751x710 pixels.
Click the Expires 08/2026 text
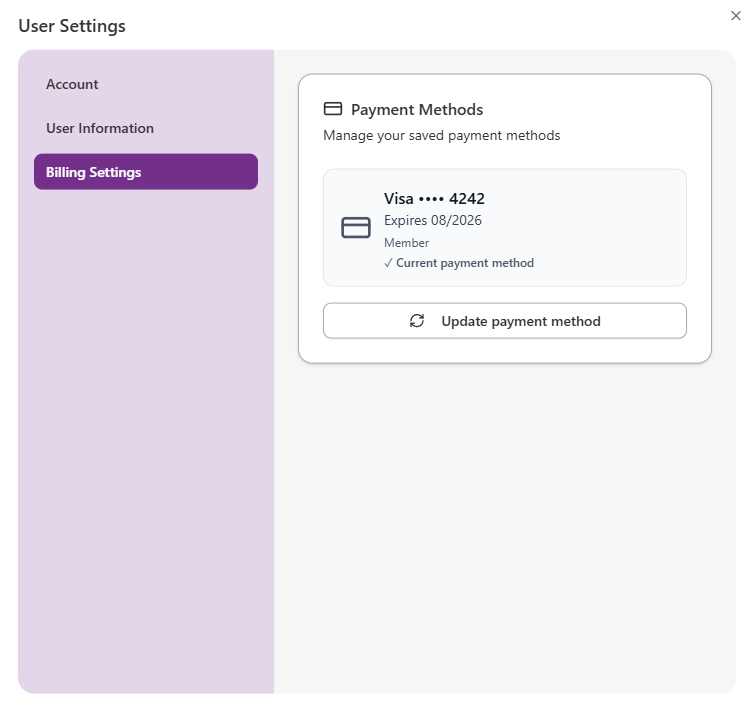click(x=433, y=221)
